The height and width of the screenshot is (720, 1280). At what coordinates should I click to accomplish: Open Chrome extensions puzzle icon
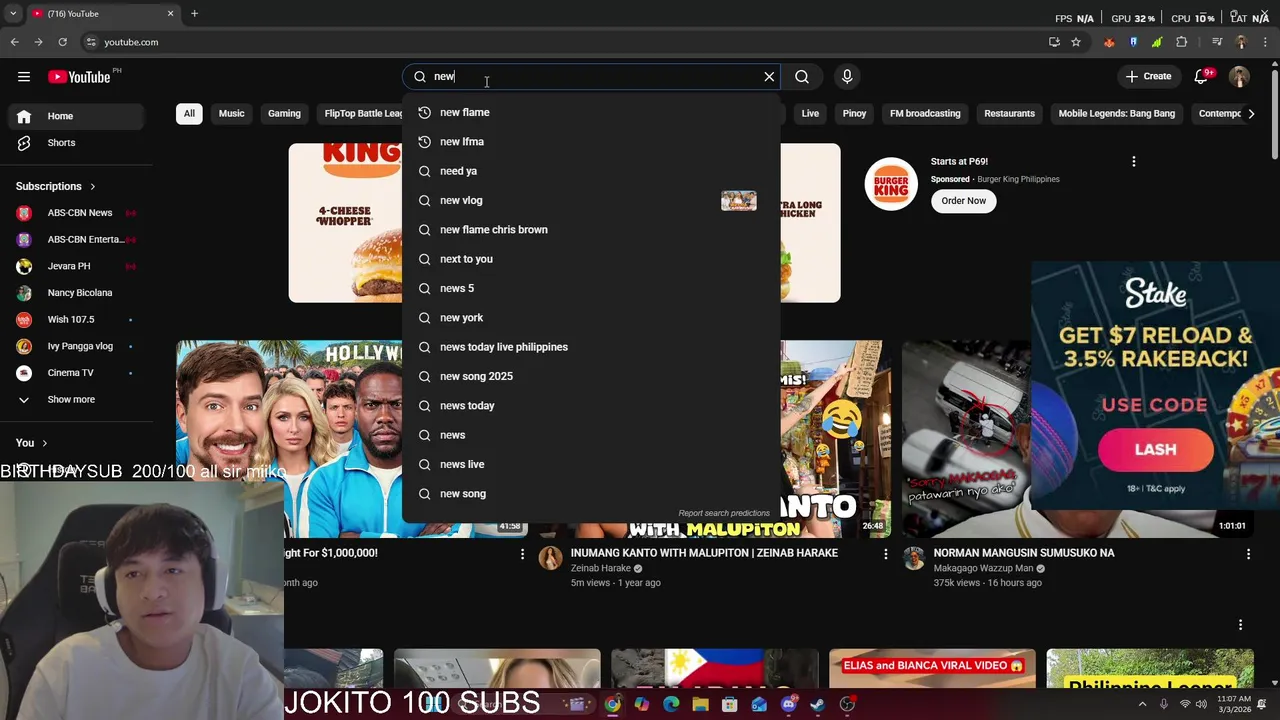[x=1182, y=42]
